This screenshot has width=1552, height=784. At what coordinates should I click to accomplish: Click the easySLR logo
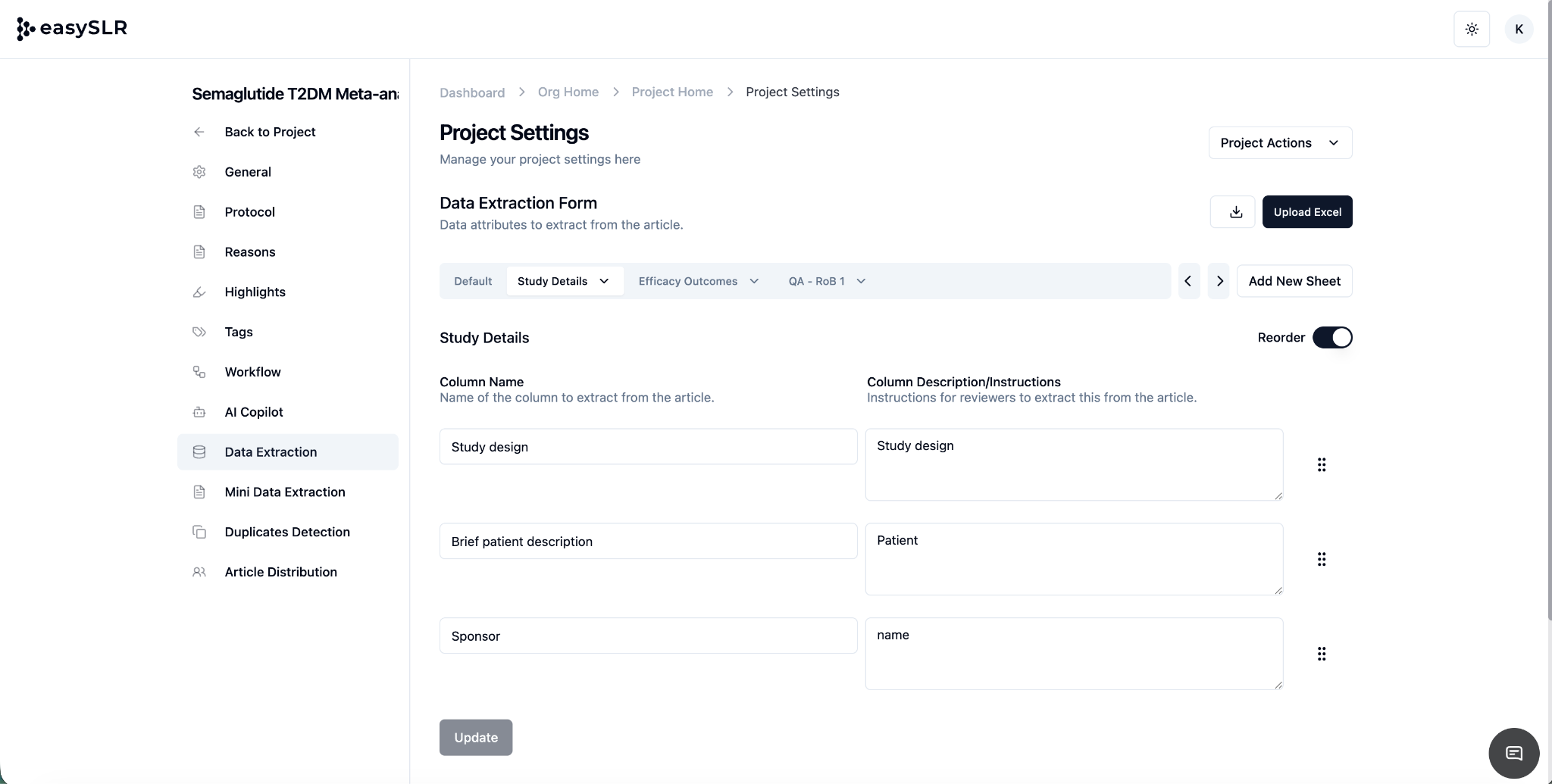pyautogui.click(x=72, y=29)
